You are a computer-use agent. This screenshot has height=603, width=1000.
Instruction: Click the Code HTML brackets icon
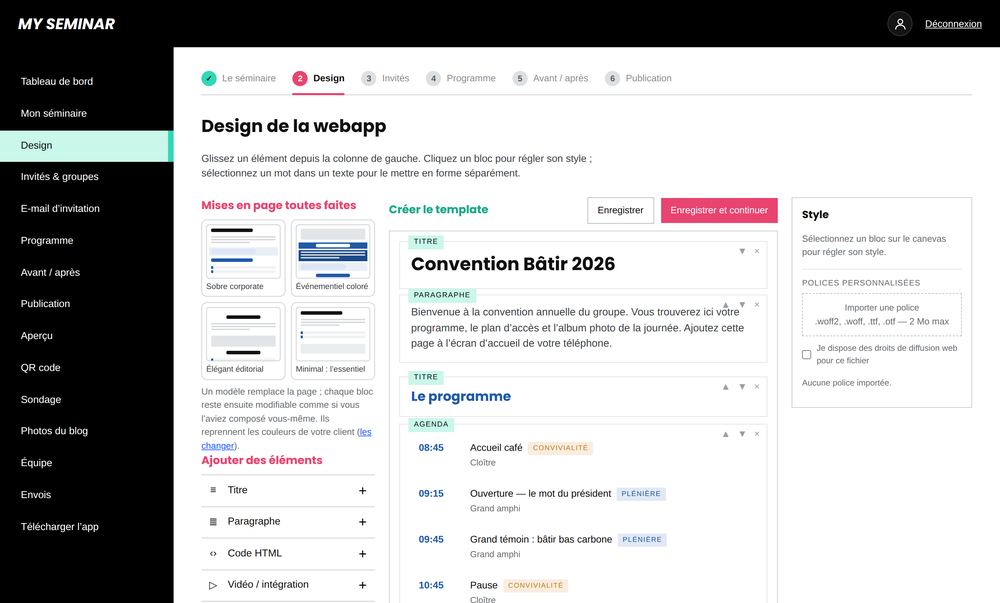click(213, 553)
